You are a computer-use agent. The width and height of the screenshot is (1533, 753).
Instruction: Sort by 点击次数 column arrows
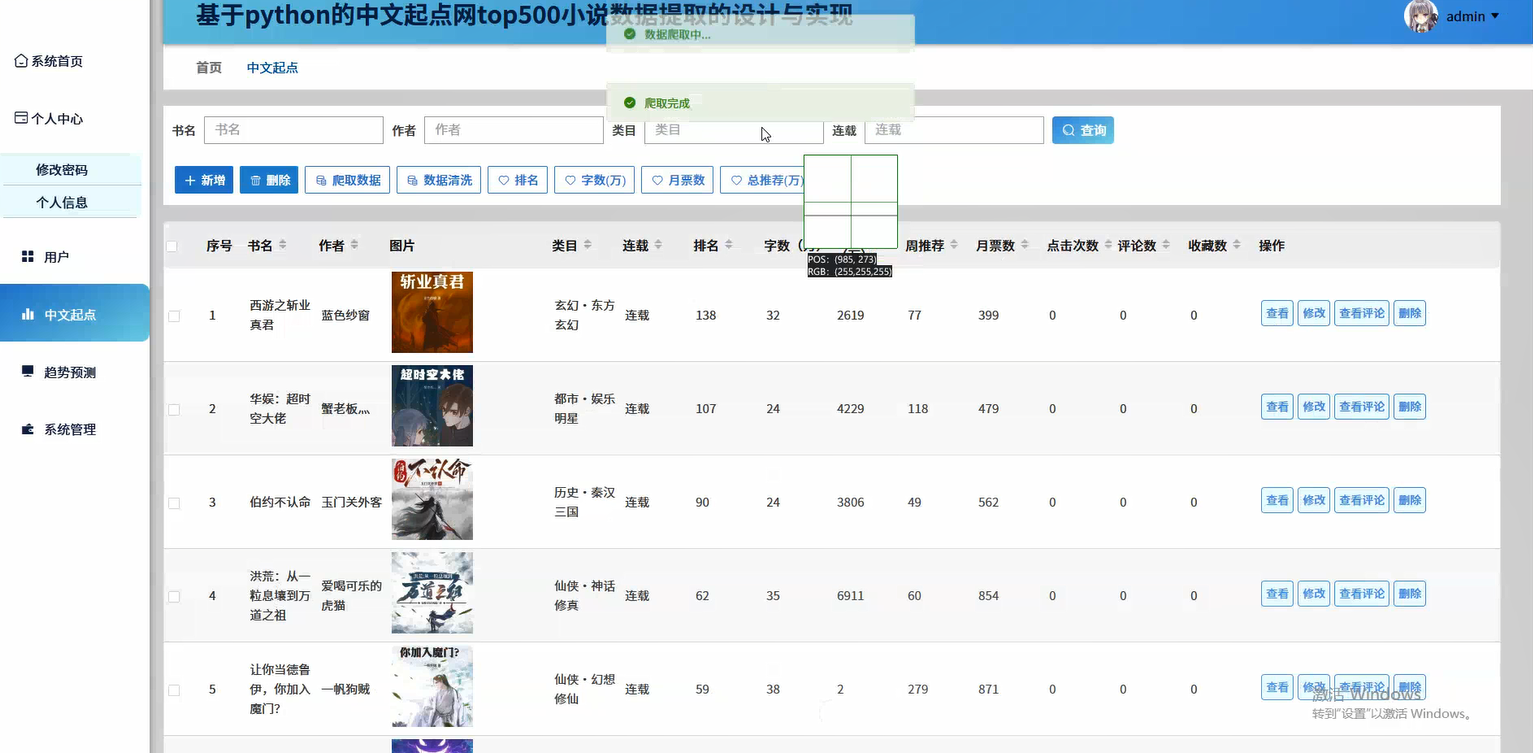(1108, 245)
